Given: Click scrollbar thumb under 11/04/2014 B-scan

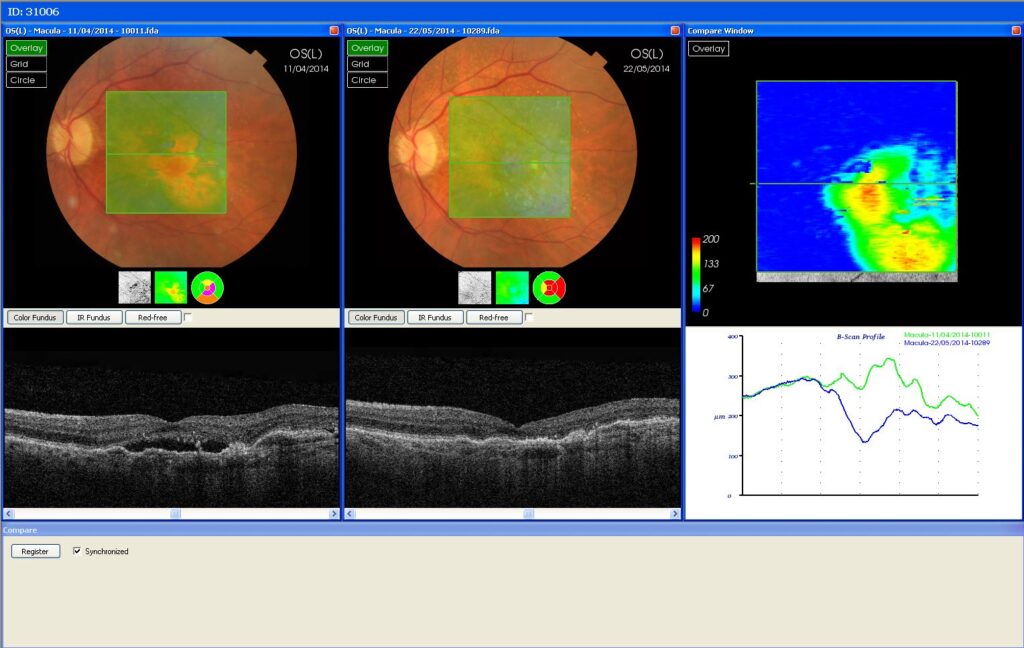Looking at the screenshot, I should coord(175,514).
